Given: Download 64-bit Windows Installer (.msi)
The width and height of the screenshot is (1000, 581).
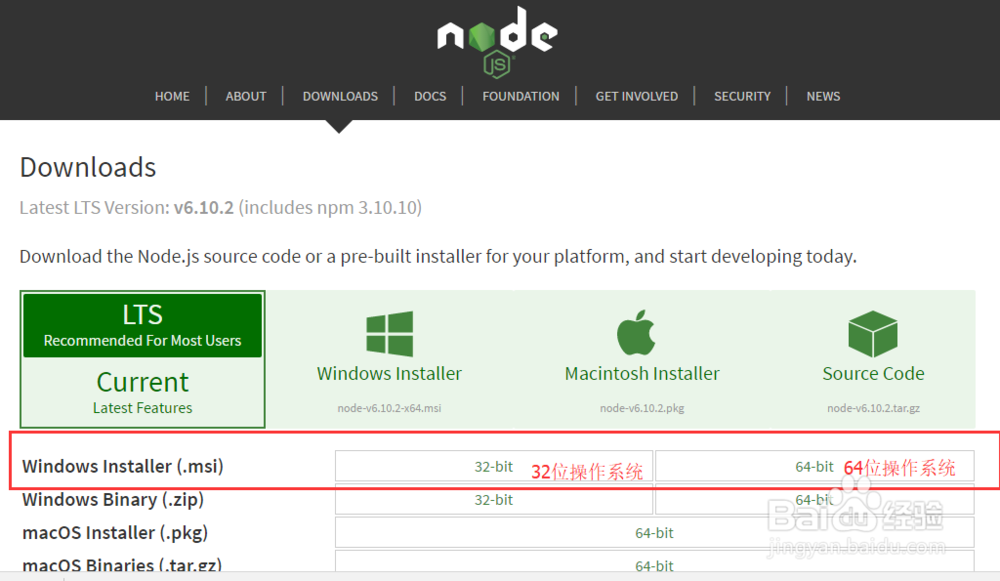Looking at the screenshot, I should [x=814, y=466].
